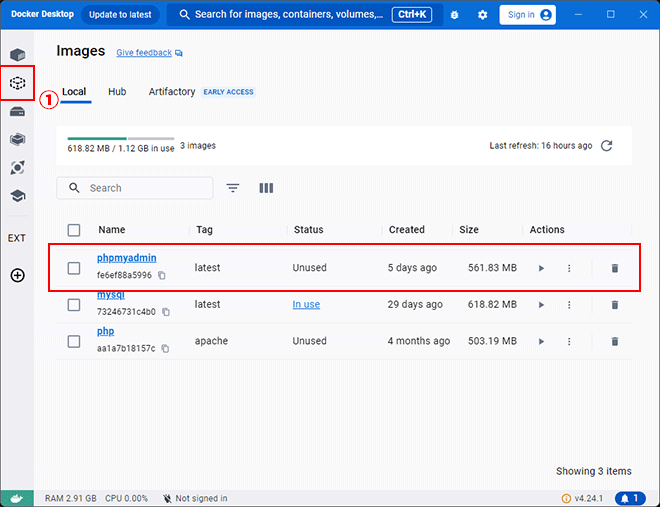The image size is (660, 507).
Task: Copy the phpmyadmin image ID
Action: (162, 275)
